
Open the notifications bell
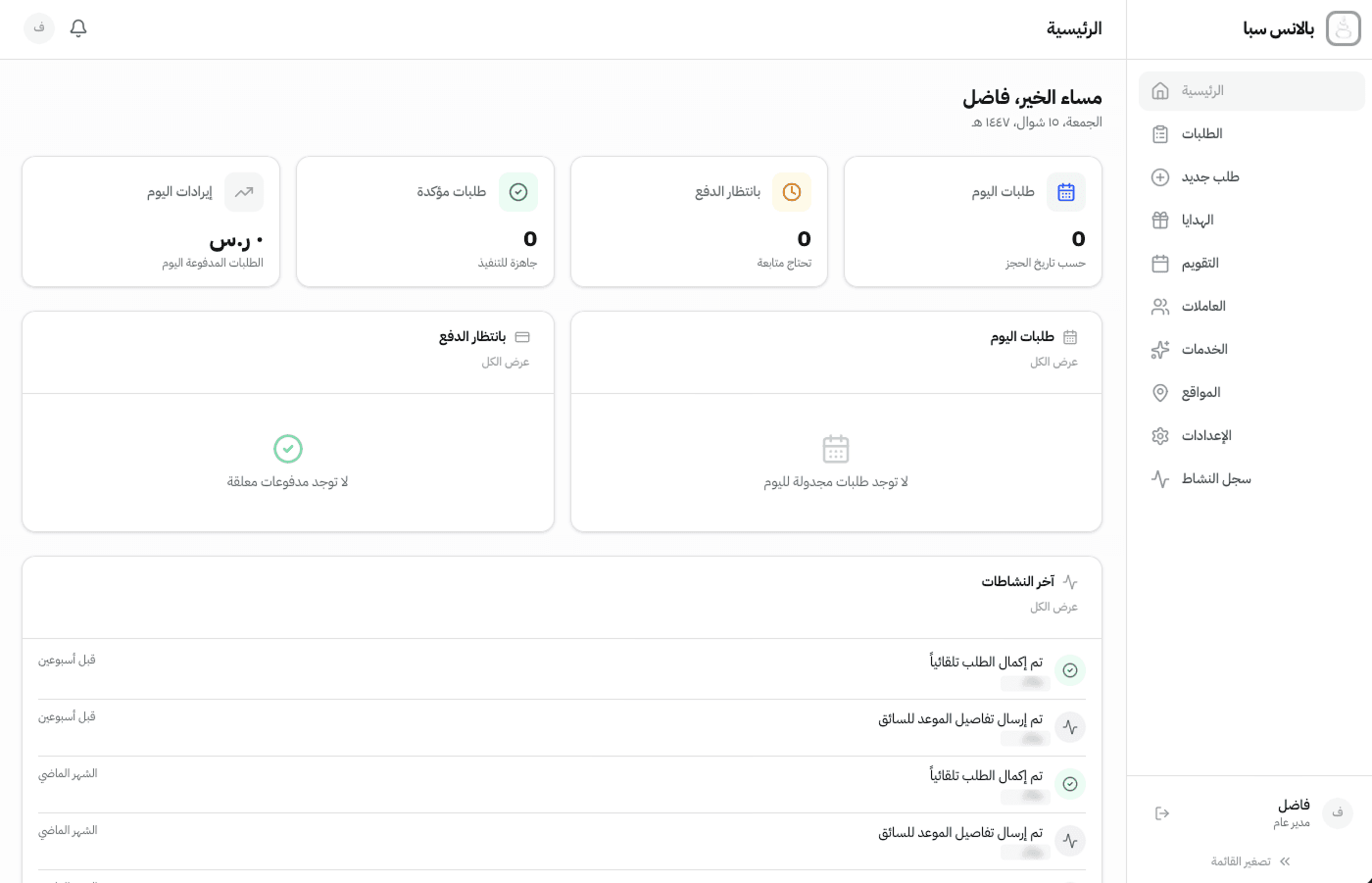pyautogui.click(x=77, y=28)
